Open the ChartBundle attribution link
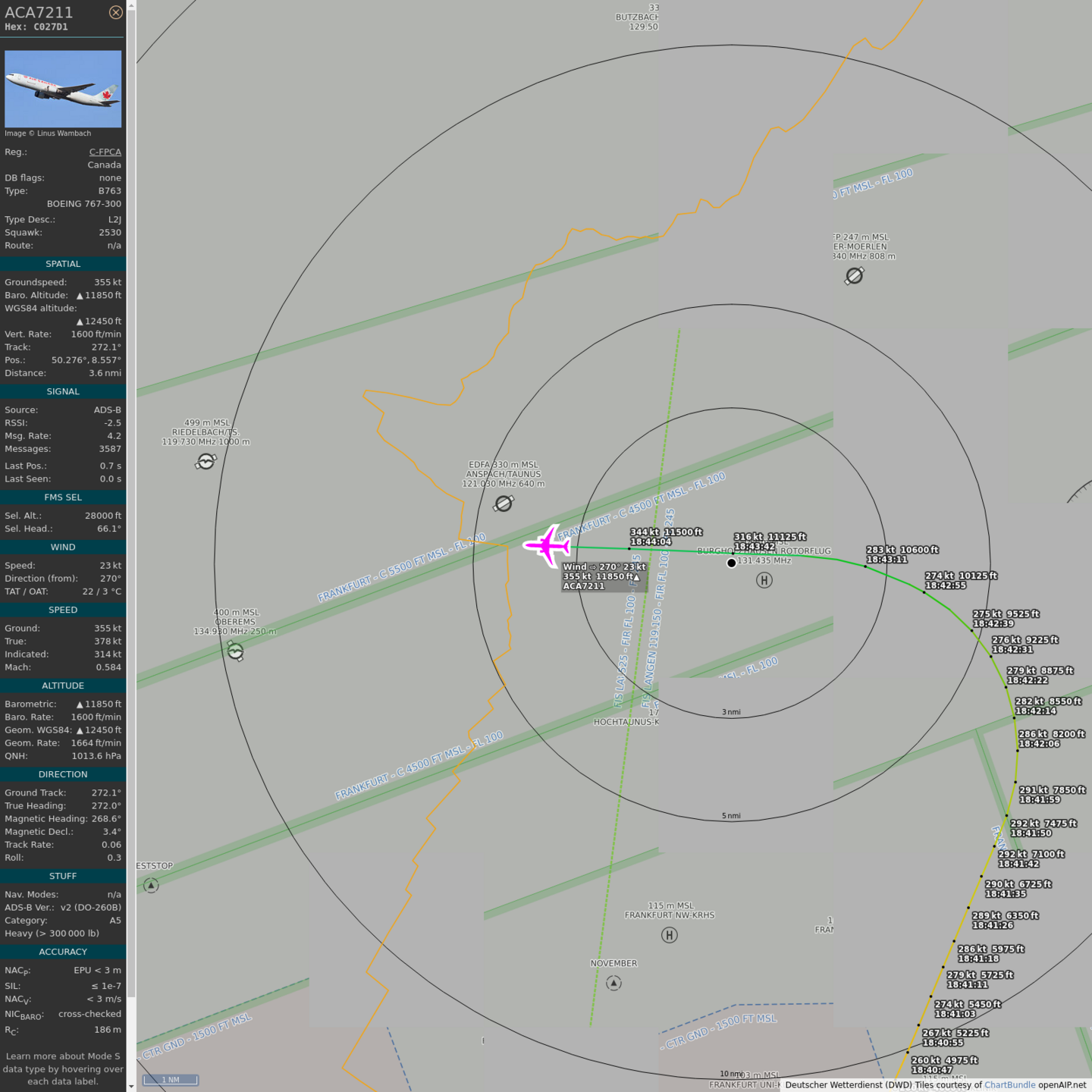This screenshot has height=1092, width=1092. (1009, 1085)
